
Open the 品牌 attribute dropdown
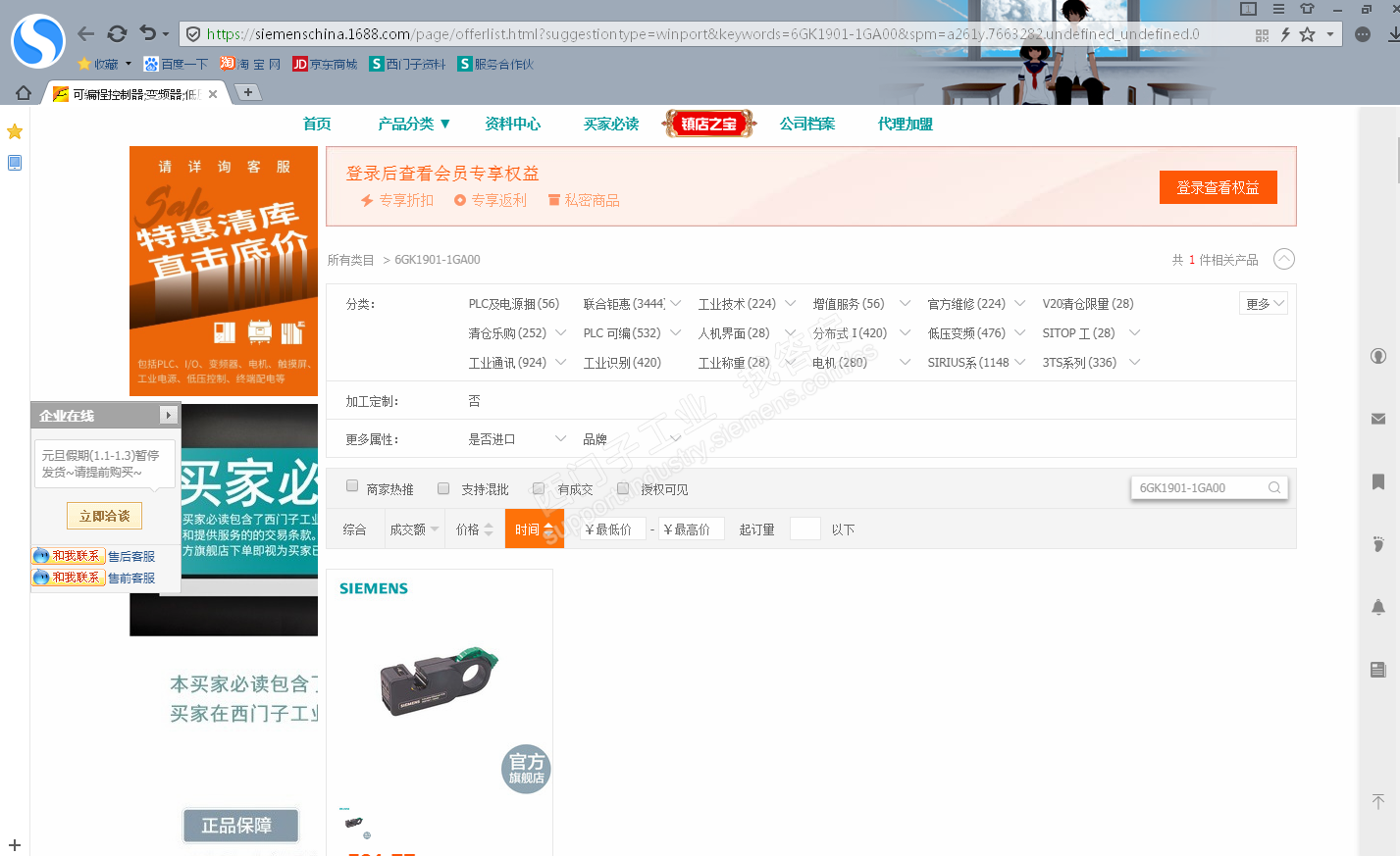632,439
